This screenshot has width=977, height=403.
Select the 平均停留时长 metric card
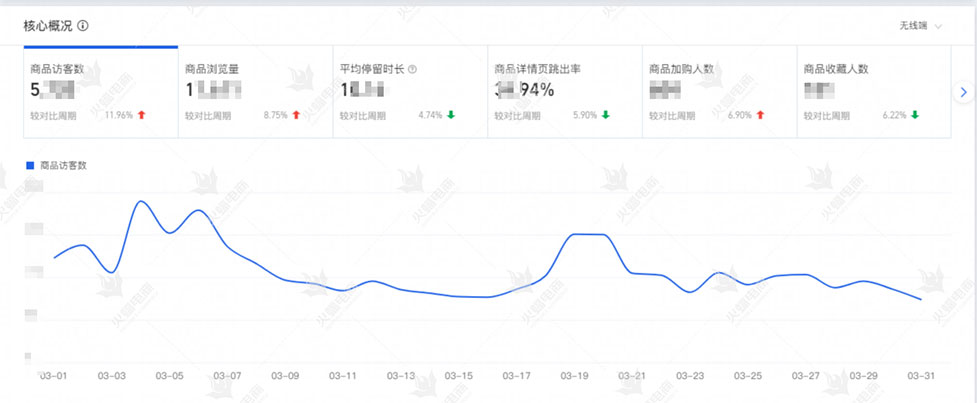(408, 92)
